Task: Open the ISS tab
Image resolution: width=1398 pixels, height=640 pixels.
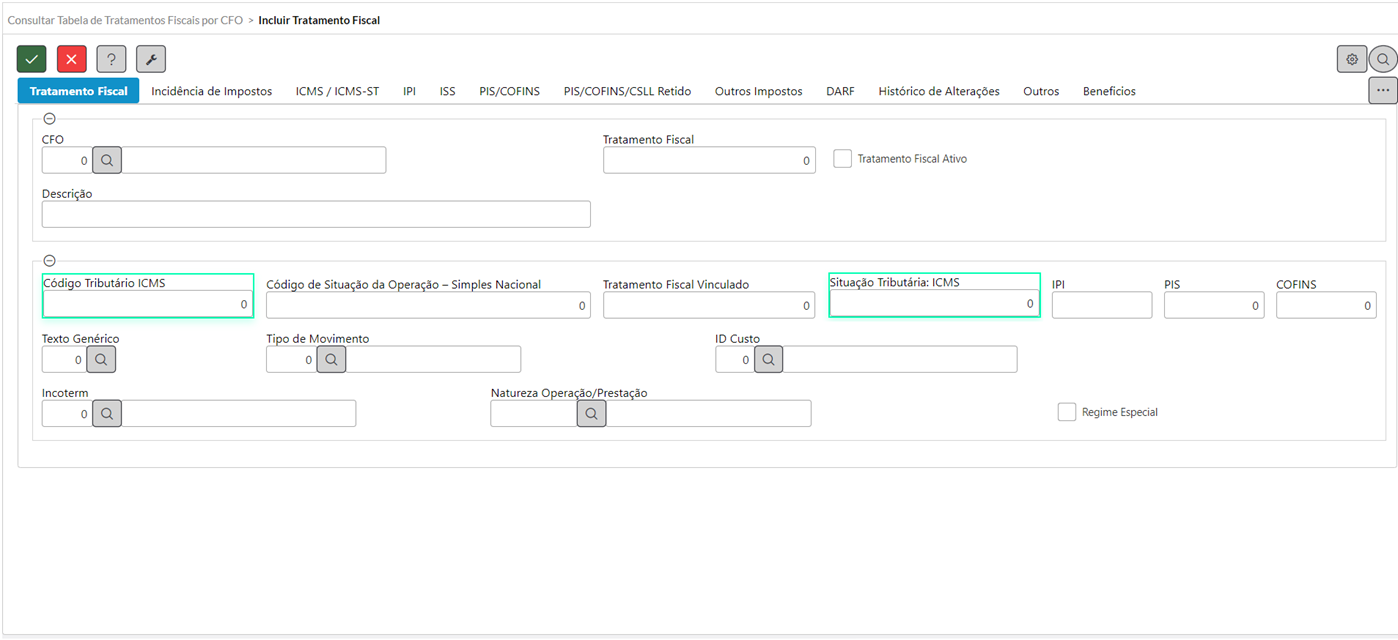Action: [447, 91]
